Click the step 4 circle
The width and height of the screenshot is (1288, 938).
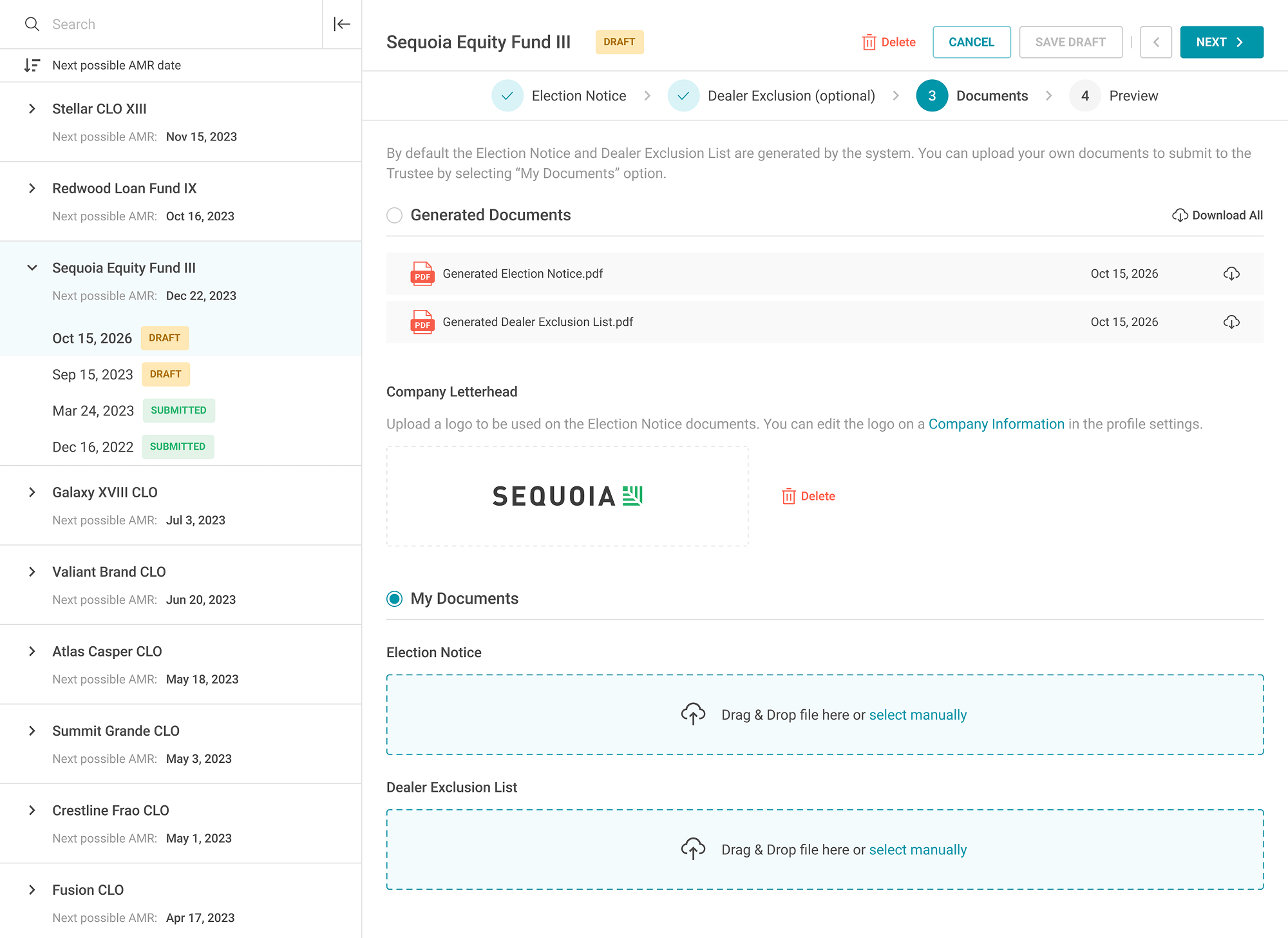(1085, 96)
